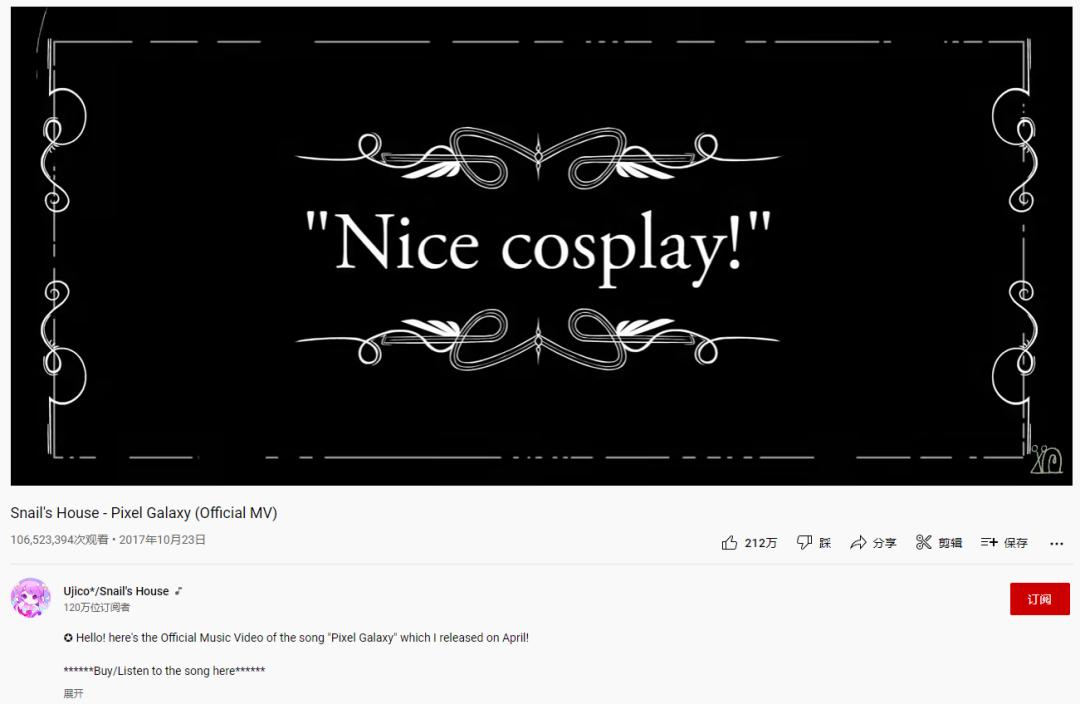Click the thumbs-up like icon
Viewport: 1080px width, 704px height.
(729, 543)
